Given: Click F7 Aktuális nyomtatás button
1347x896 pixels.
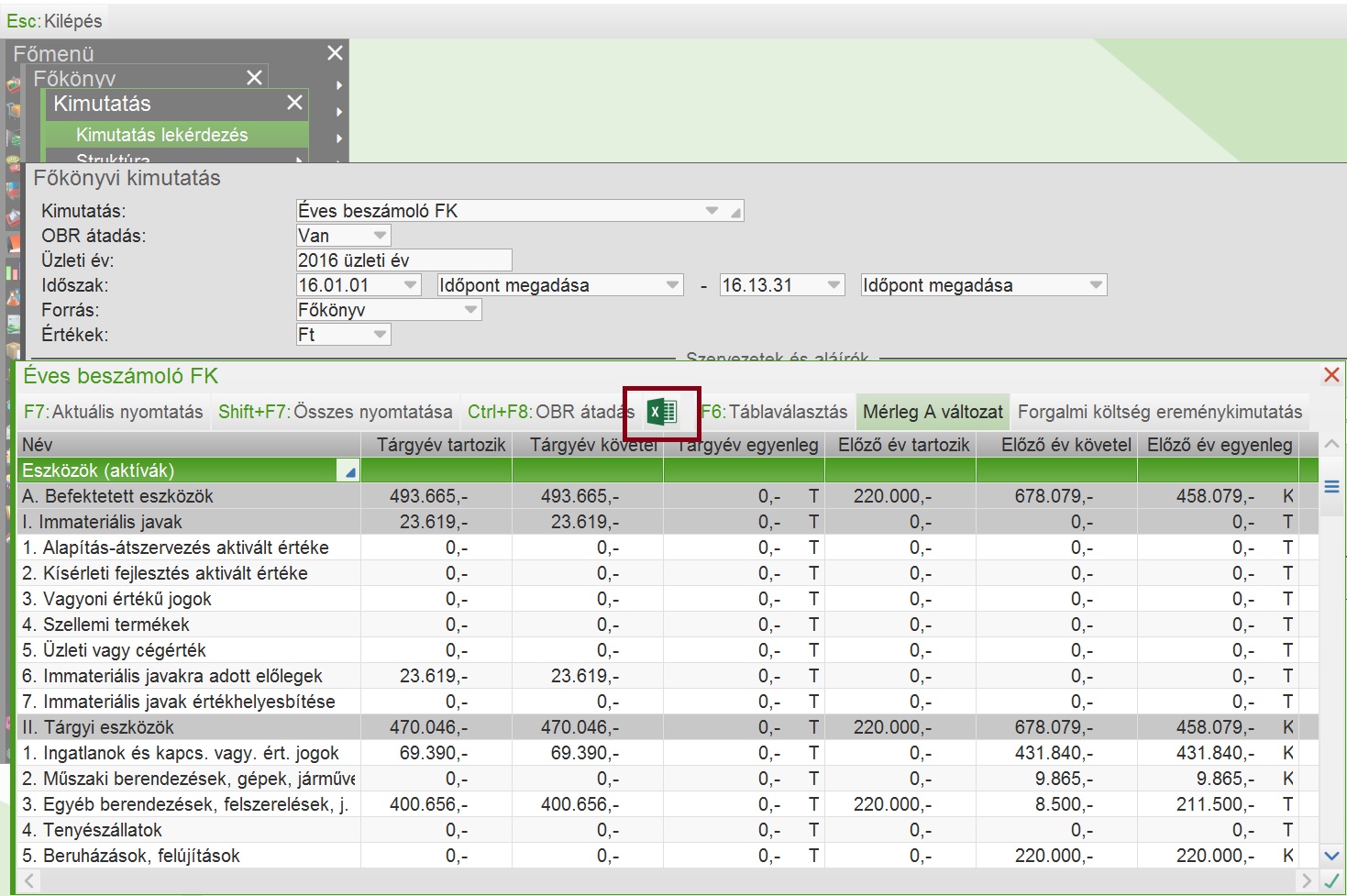Looking at the screenshot, I should [x=114, y=412].
